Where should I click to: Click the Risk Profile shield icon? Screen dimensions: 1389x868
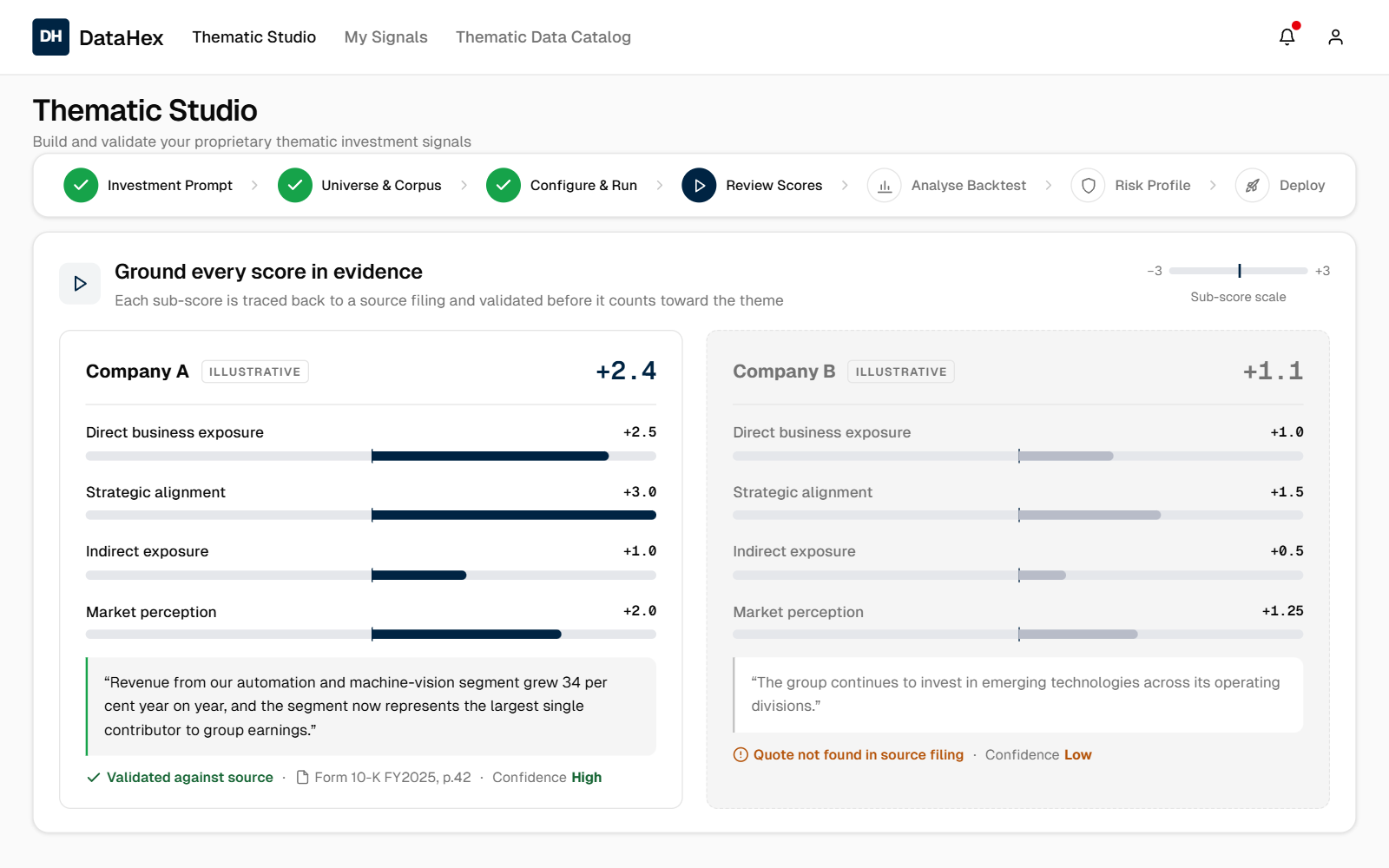(x=1088, y=185)
